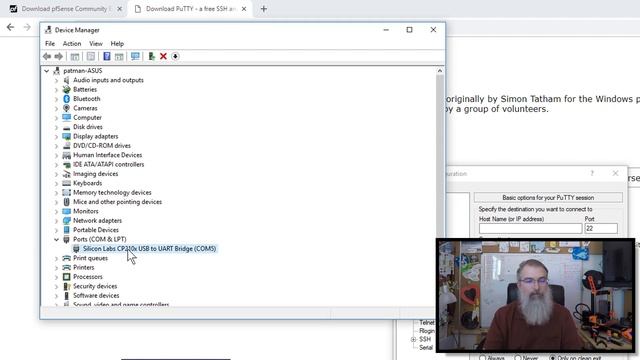Image resolution: width=640 pixels, height=360 pixels.
Task: Collapse the Ports (COM & LPT) node
Action: (56, 240)
